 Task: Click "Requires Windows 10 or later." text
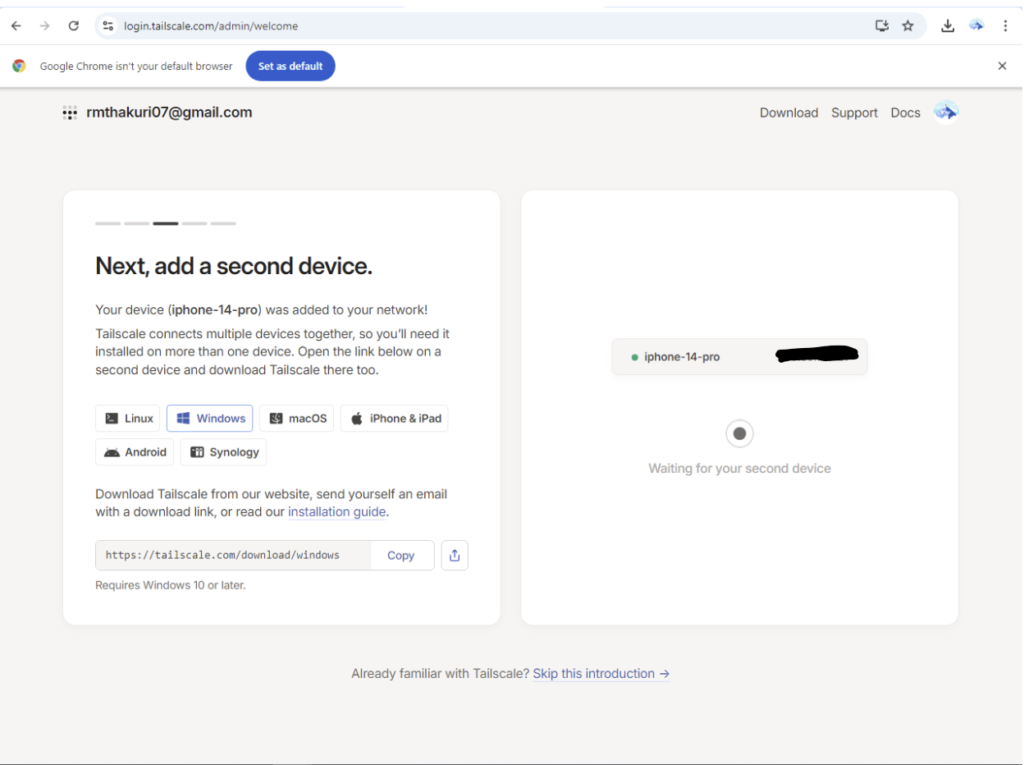point(170,585)
